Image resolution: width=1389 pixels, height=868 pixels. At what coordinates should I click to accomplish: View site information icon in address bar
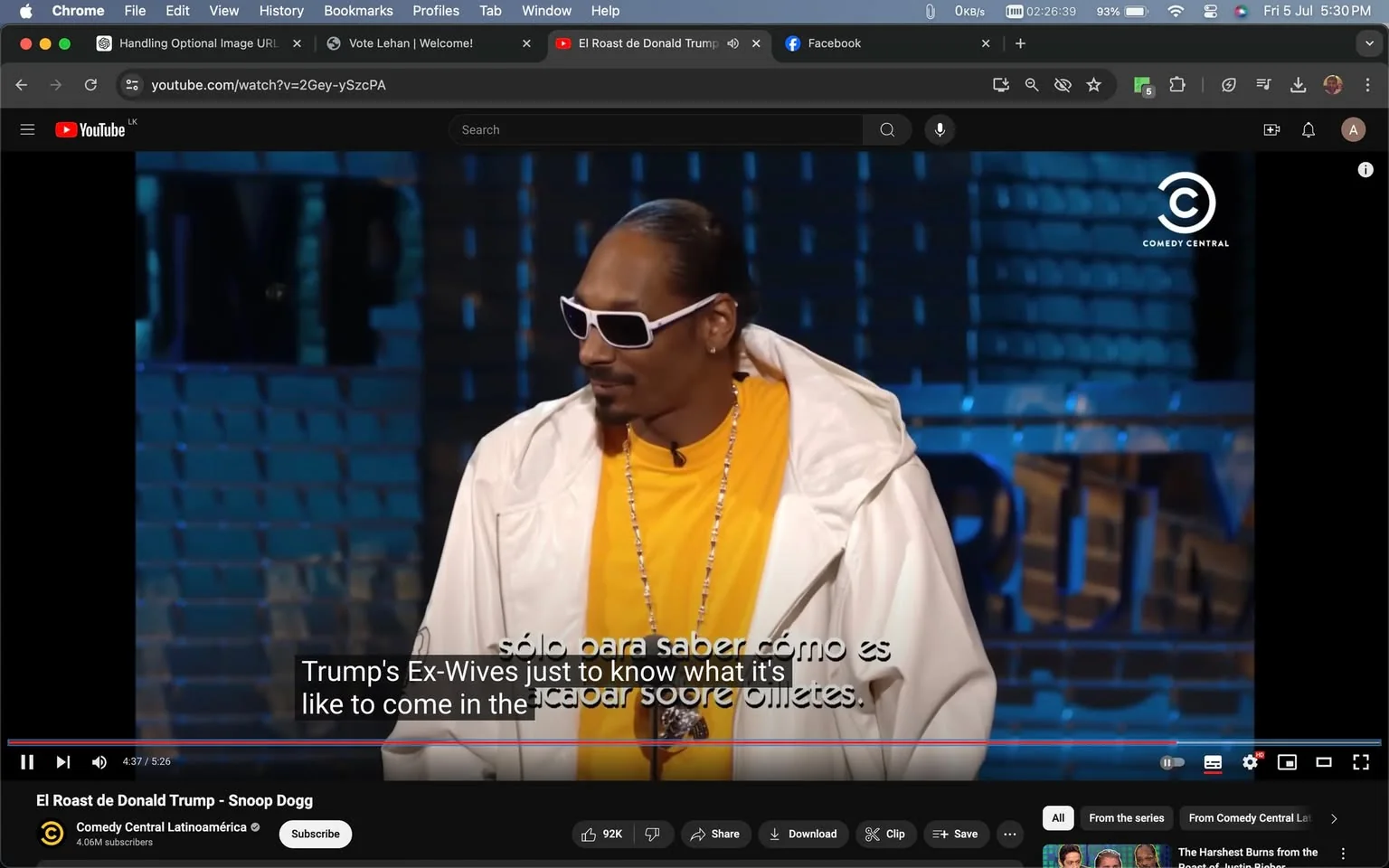pos(132,84)
